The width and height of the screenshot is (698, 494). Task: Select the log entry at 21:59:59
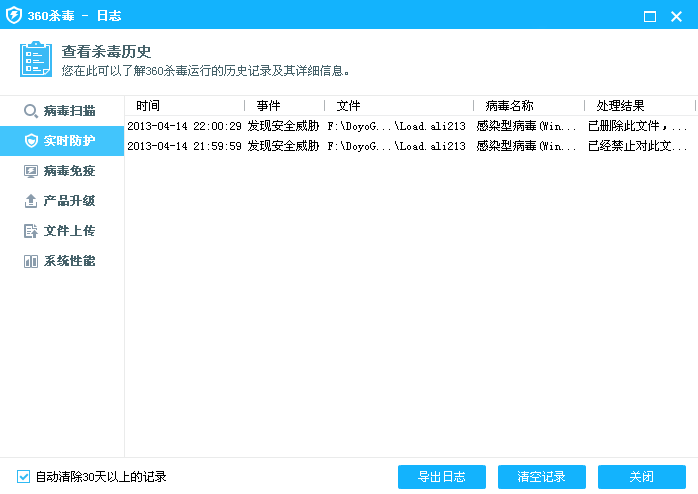[x=411, y=146]
